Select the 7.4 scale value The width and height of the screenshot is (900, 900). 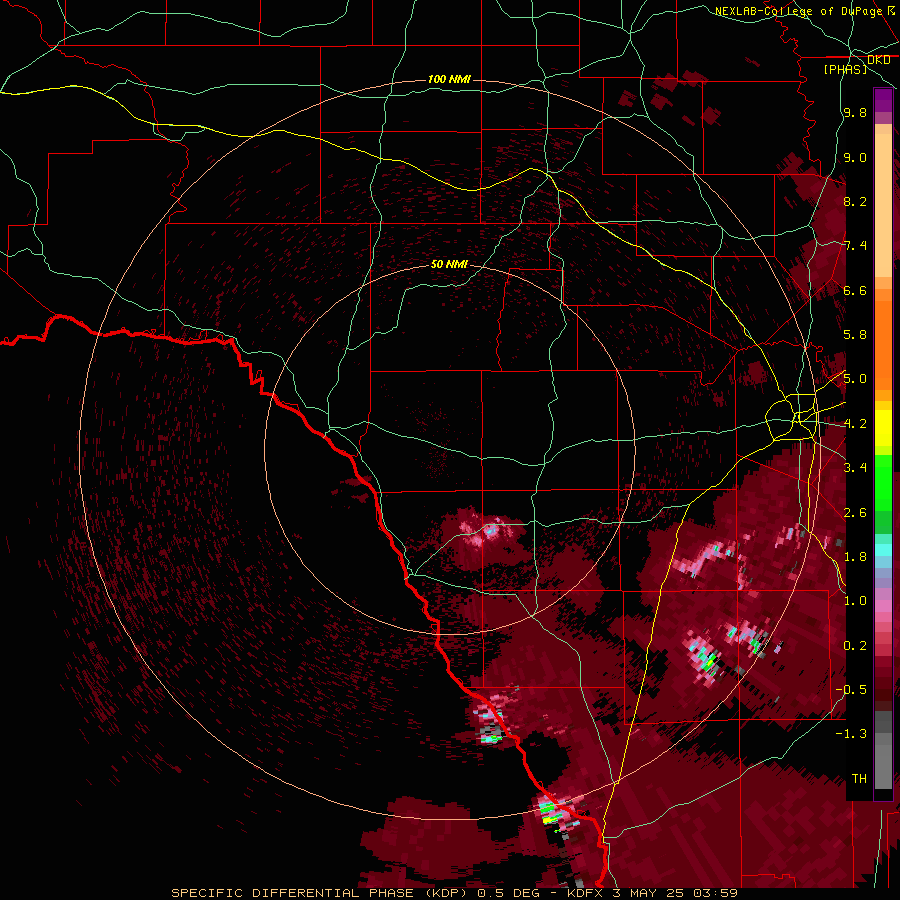[x=855, y=246]
